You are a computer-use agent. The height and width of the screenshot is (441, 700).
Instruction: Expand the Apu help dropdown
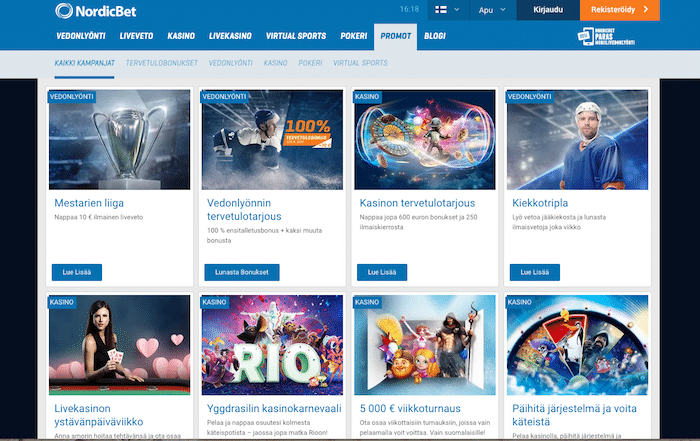coord(492,10)
